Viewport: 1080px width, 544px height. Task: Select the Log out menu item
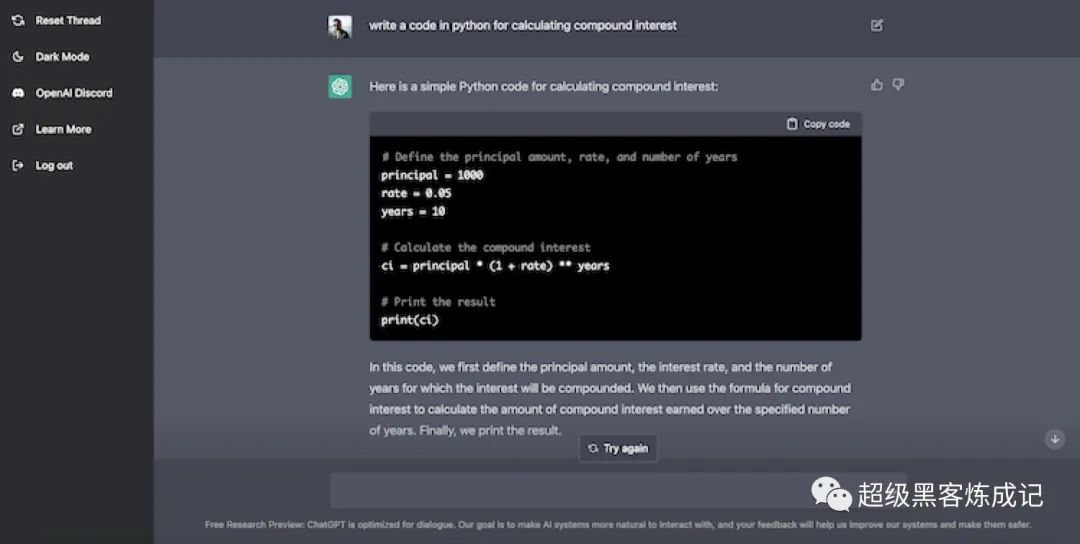tap(54, 165)
